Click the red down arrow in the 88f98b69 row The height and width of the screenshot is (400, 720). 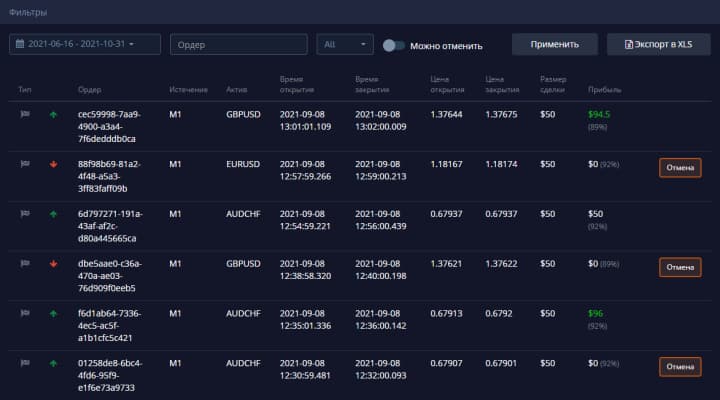point(53,164)
